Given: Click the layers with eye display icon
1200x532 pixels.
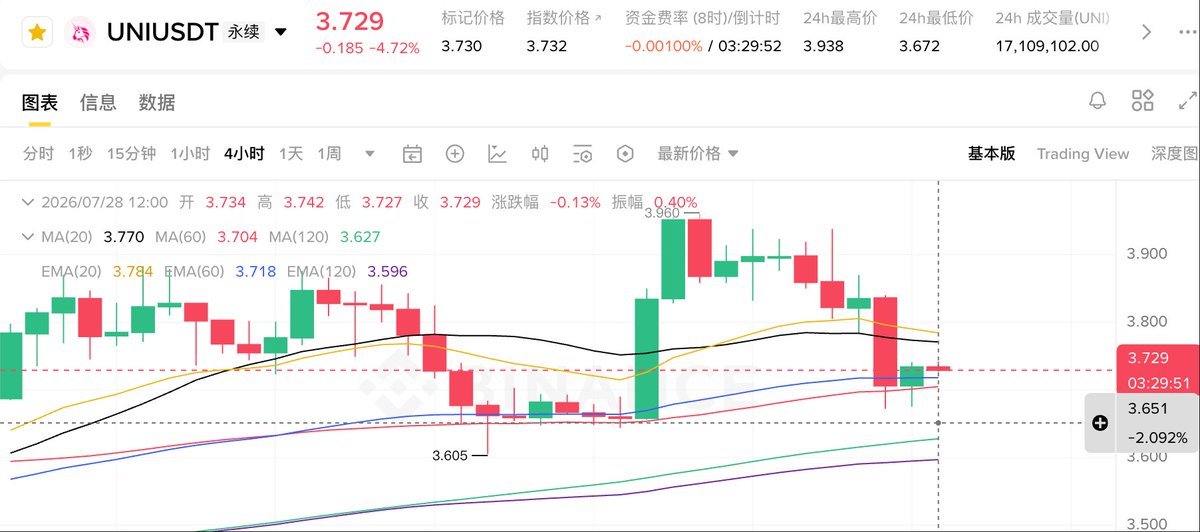Looking at the screenshot, I should [x=583, y=154].
